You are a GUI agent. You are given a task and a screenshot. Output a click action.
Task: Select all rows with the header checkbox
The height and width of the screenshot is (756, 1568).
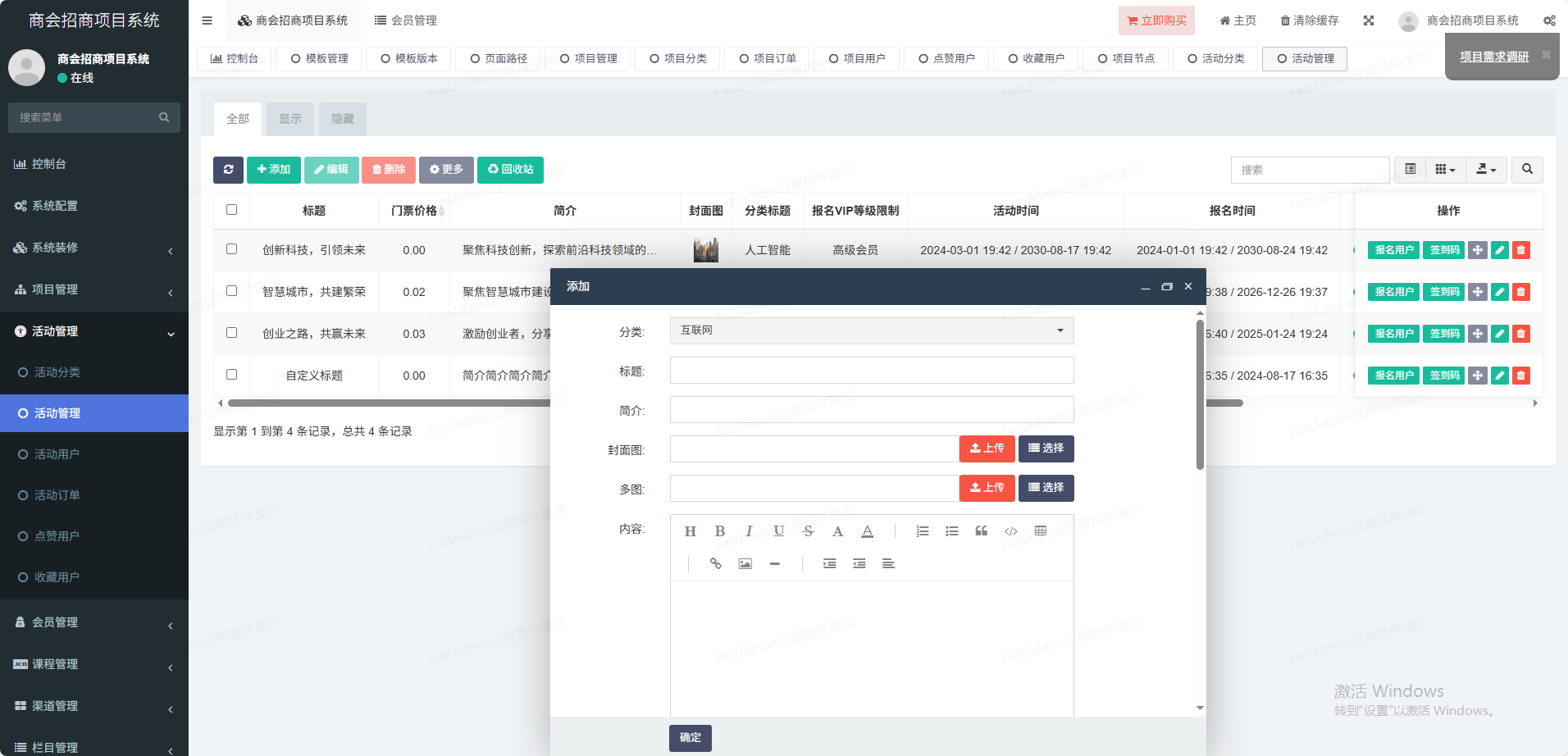point(231,210)
